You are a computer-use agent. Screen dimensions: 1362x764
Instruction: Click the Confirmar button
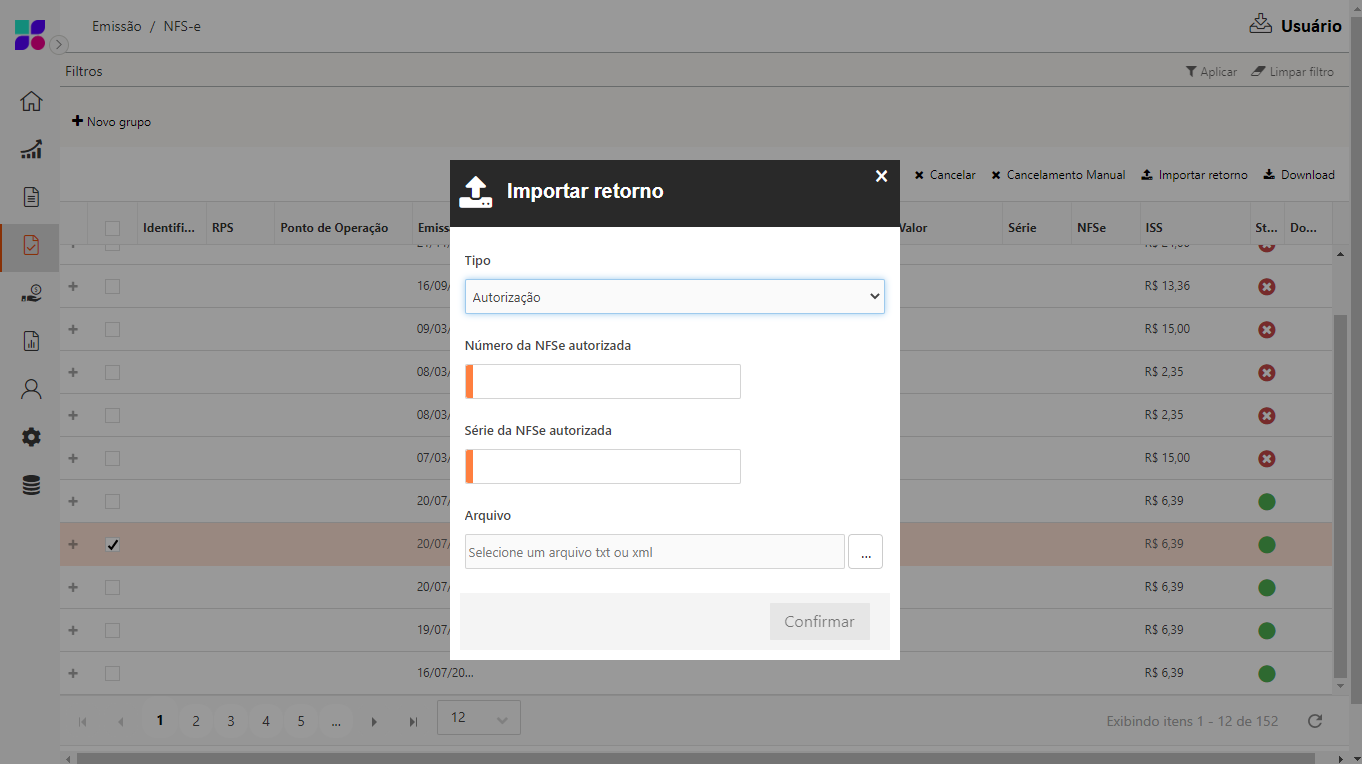pos(819,622)
